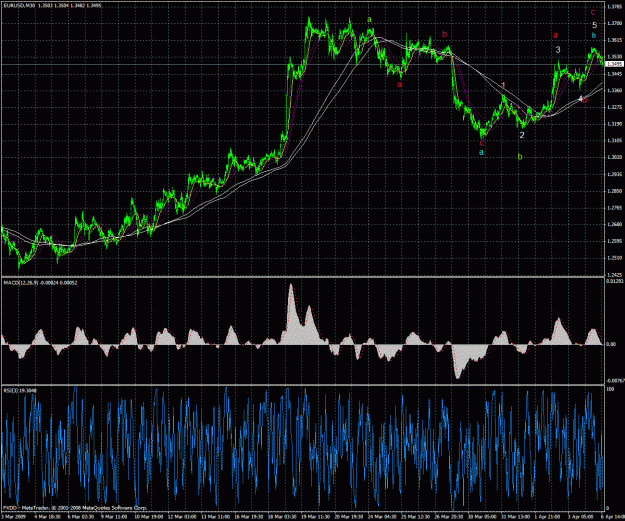The height and width of the screenshot is (521, 625).
Task: Click price axis value 1.3785
Action: (x=614, y=7)
